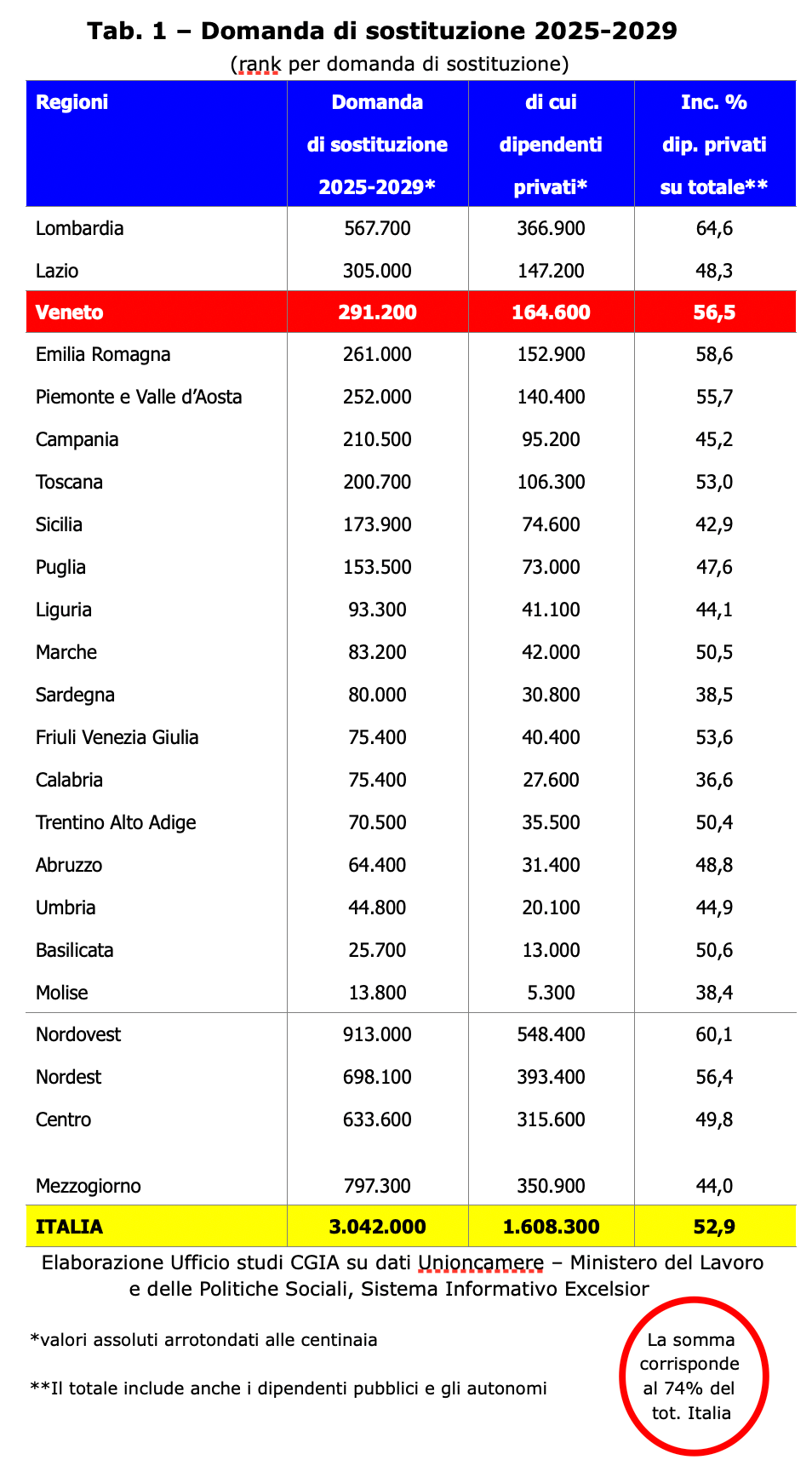Image resolution: width=812 pixels, height=1477 pixels.
Task: Click the "di cui dipendenti privati*" column header
Action: [x=551, y=144]
